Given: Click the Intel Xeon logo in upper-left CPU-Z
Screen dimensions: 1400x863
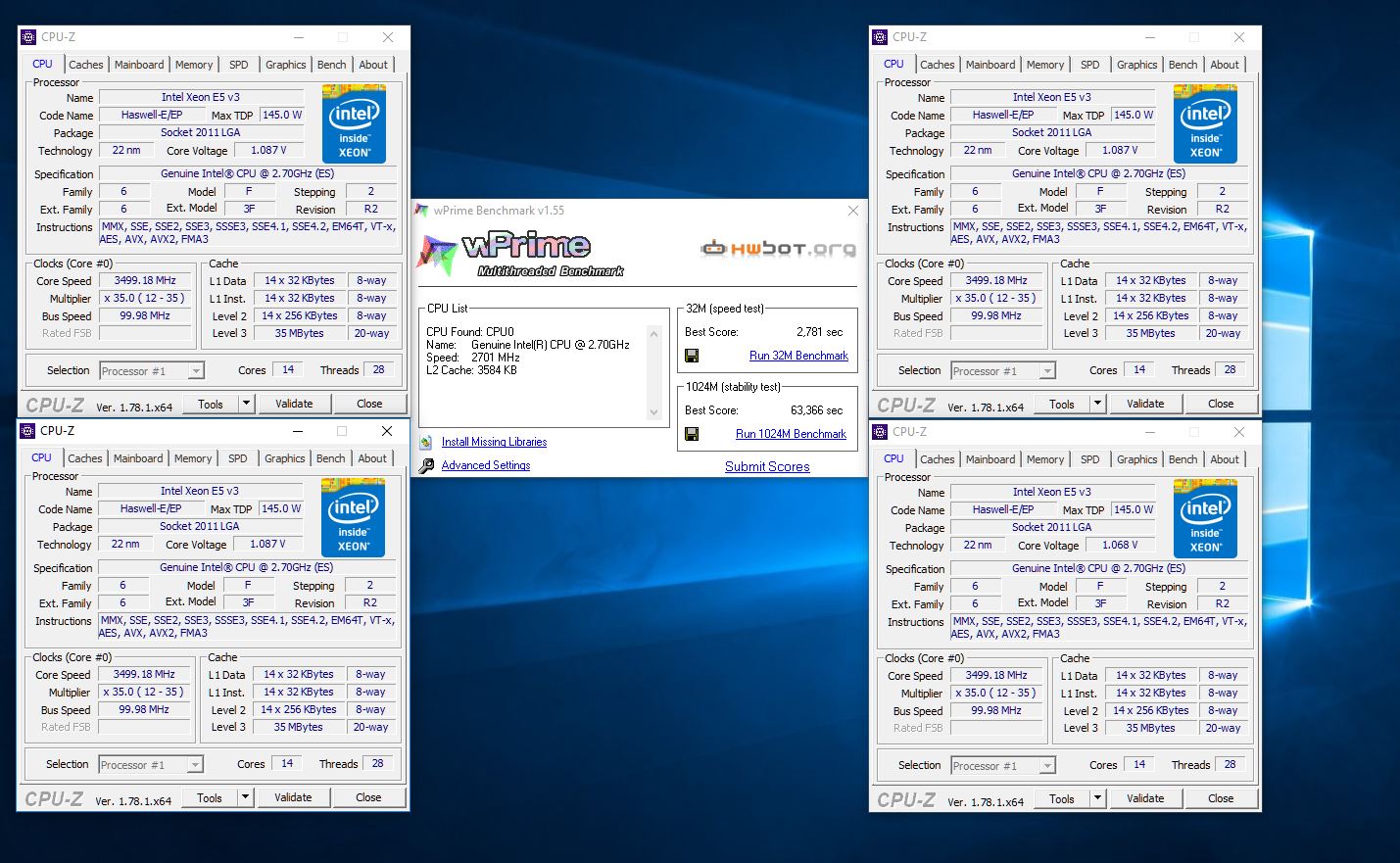Looking at the screenshot, I should tap(354, 123).
